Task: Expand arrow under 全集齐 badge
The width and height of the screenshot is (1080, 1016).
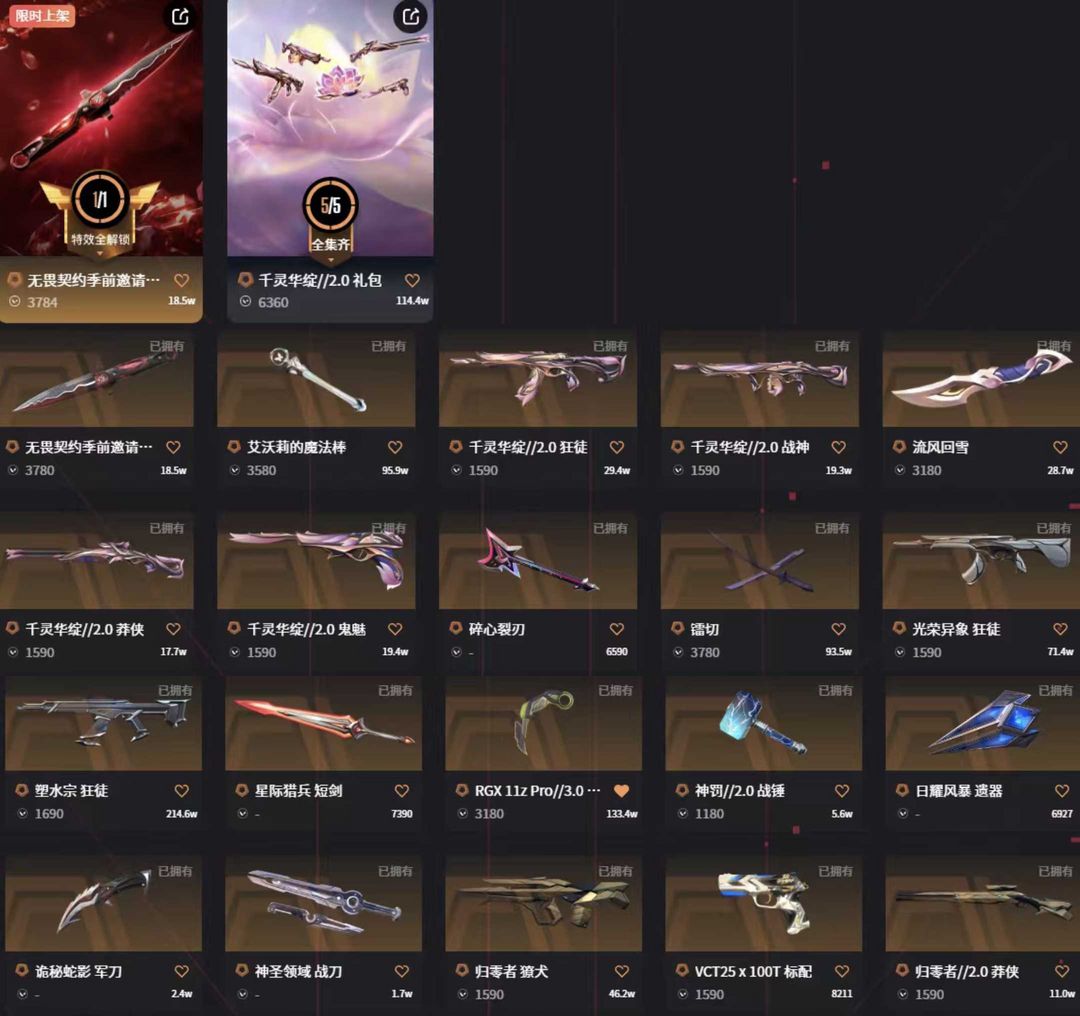Action: click(x=331, y=260)
